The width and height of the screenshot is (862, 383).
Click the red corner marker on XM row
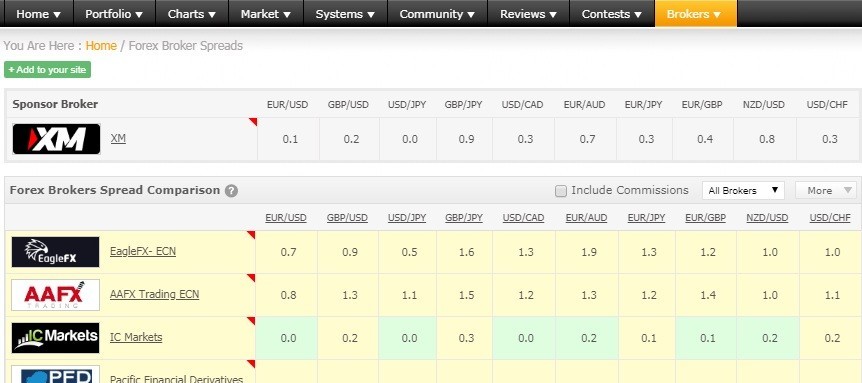253,121
